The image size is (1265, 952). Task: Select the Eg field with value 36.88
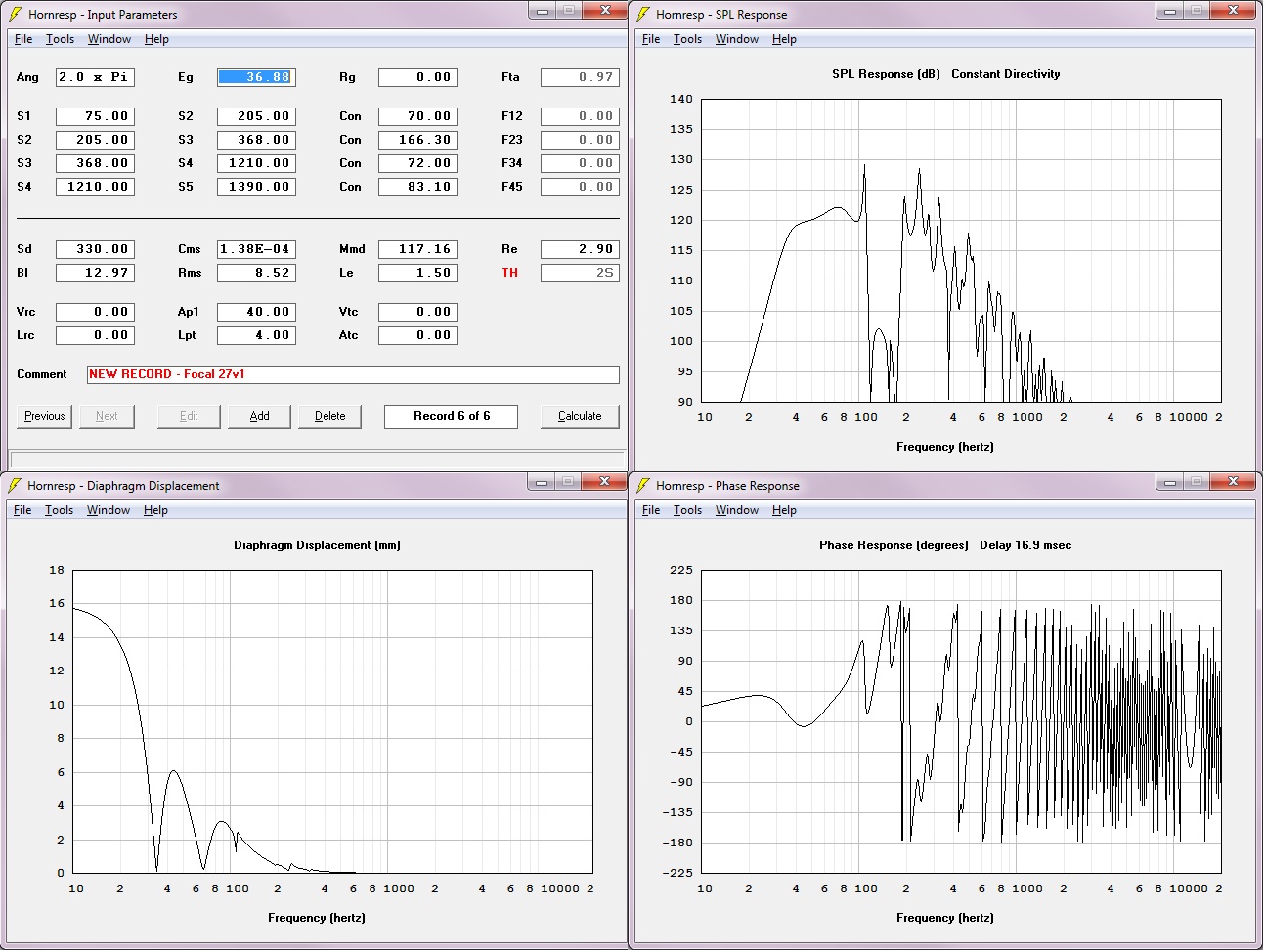(x=256, y=77)
